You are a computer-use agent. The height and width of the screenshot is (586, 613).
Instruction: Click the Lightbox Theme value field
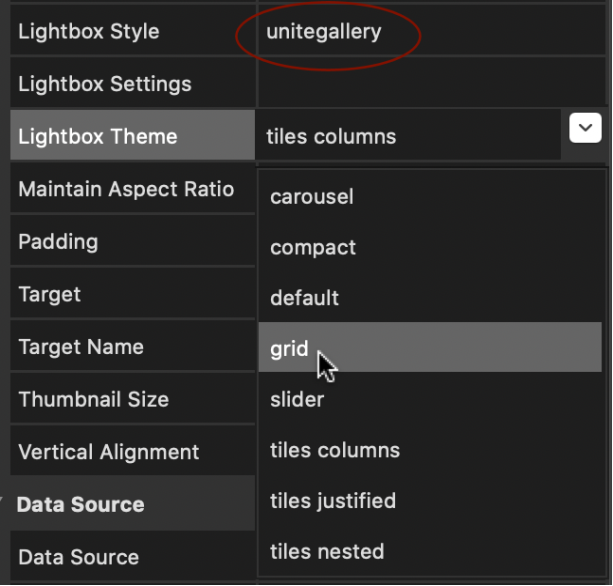click(408, 136)
